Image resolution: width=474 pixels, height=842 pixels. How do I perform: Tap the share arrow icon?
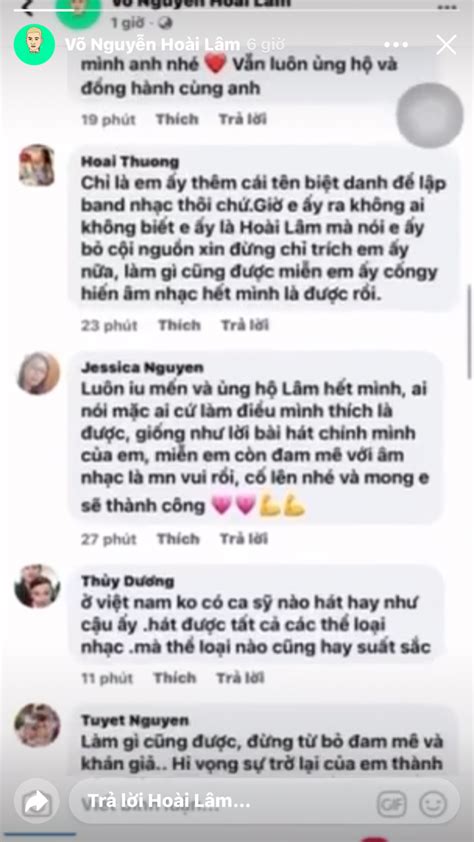click(37, 804)
